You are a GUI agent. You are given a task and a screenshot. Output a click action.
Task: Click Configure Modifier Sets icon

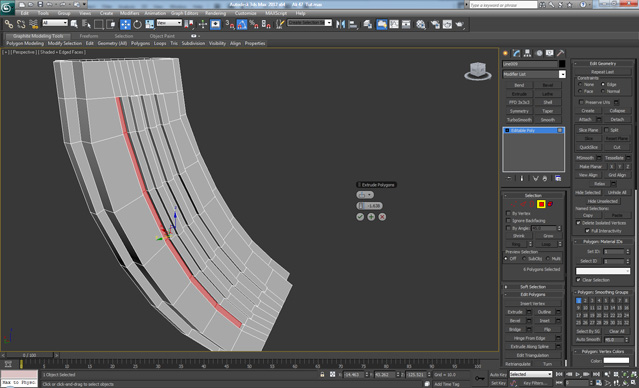(558, 179)
